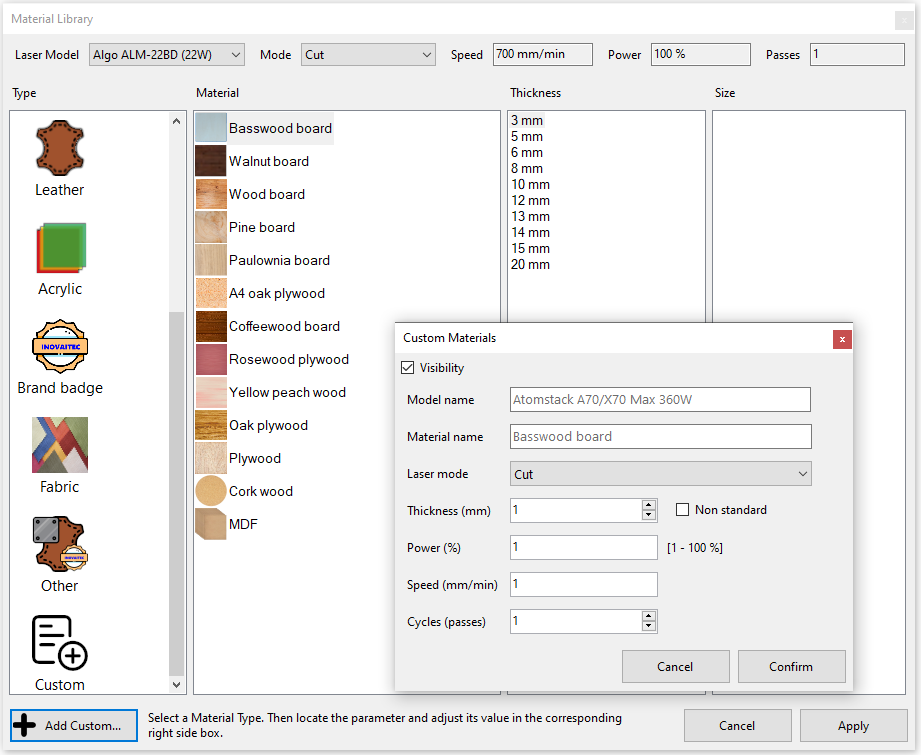Select the Cork wood material icon

click(x=211, y=491)
